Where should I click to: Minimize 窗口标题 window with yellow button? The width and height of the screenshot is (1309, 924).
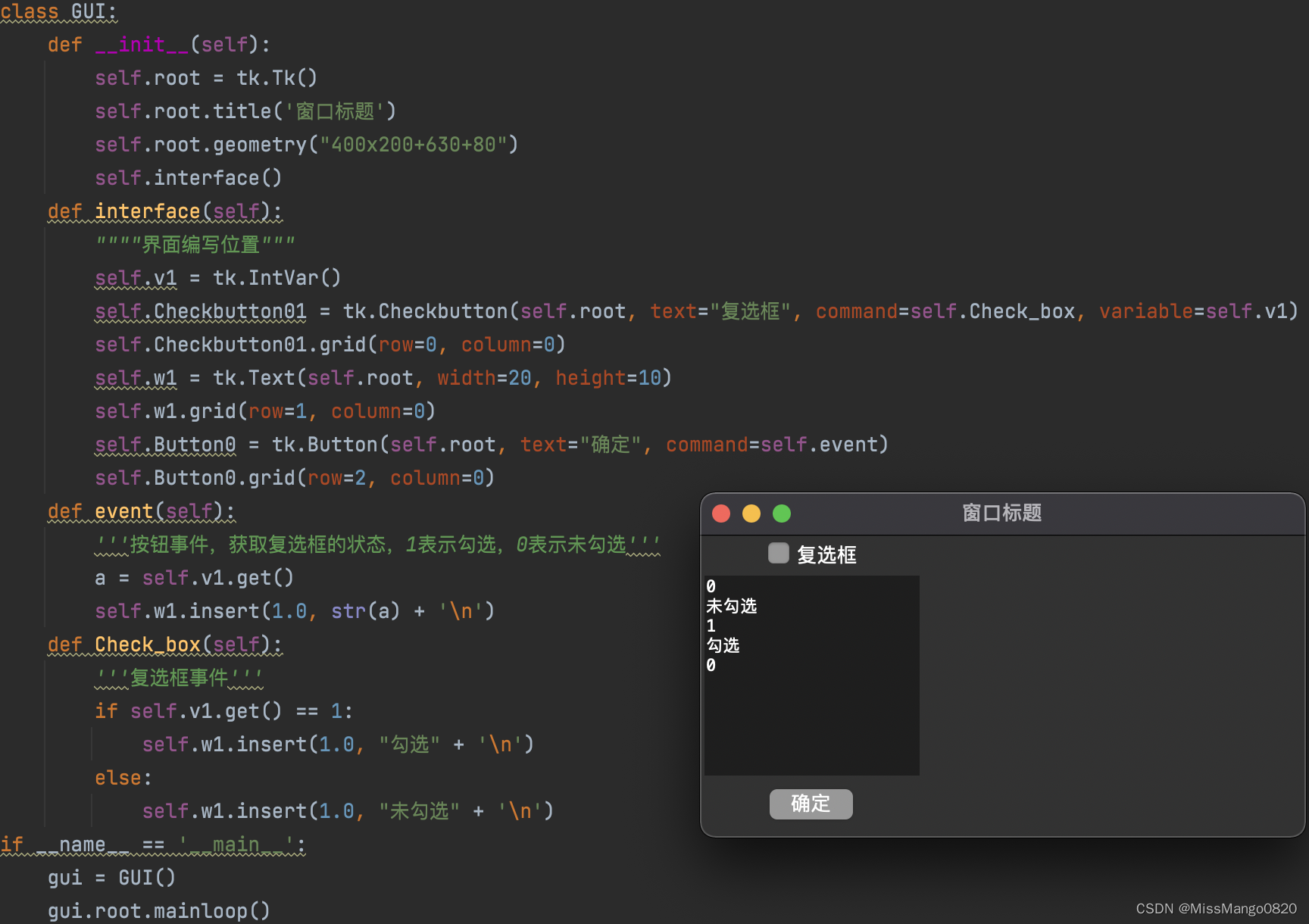point(751,514)
